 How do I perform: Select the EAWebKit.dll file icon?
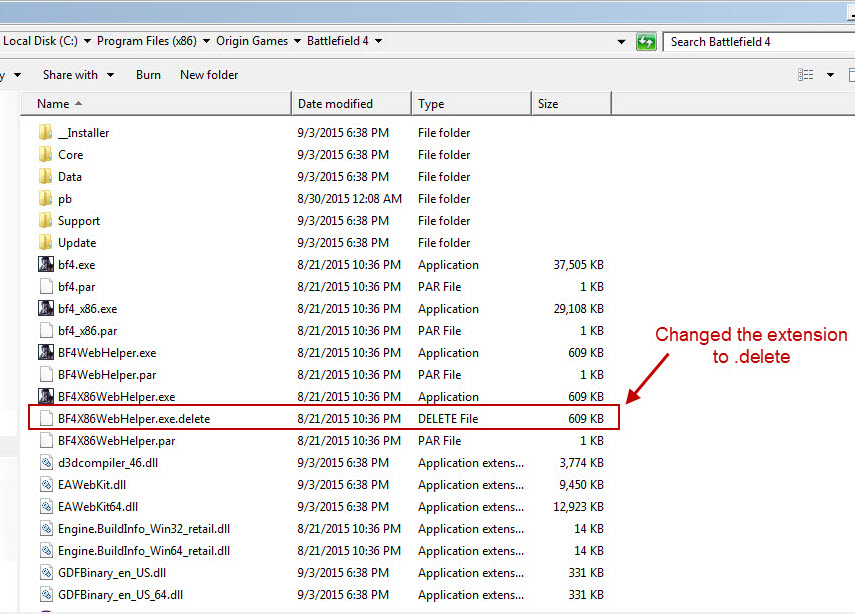click(x=46, y=484)
